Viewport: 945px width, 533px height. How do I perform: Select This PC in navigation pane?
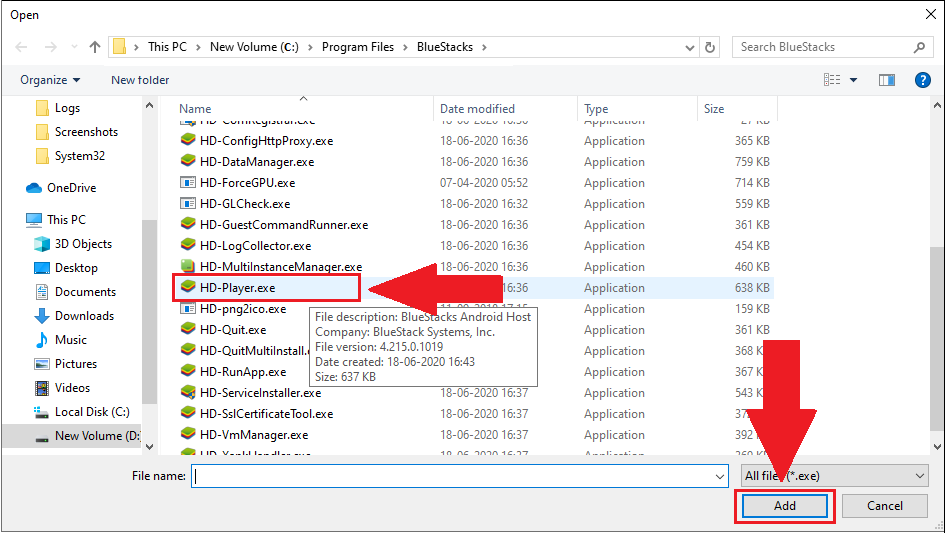pos(56,220)
